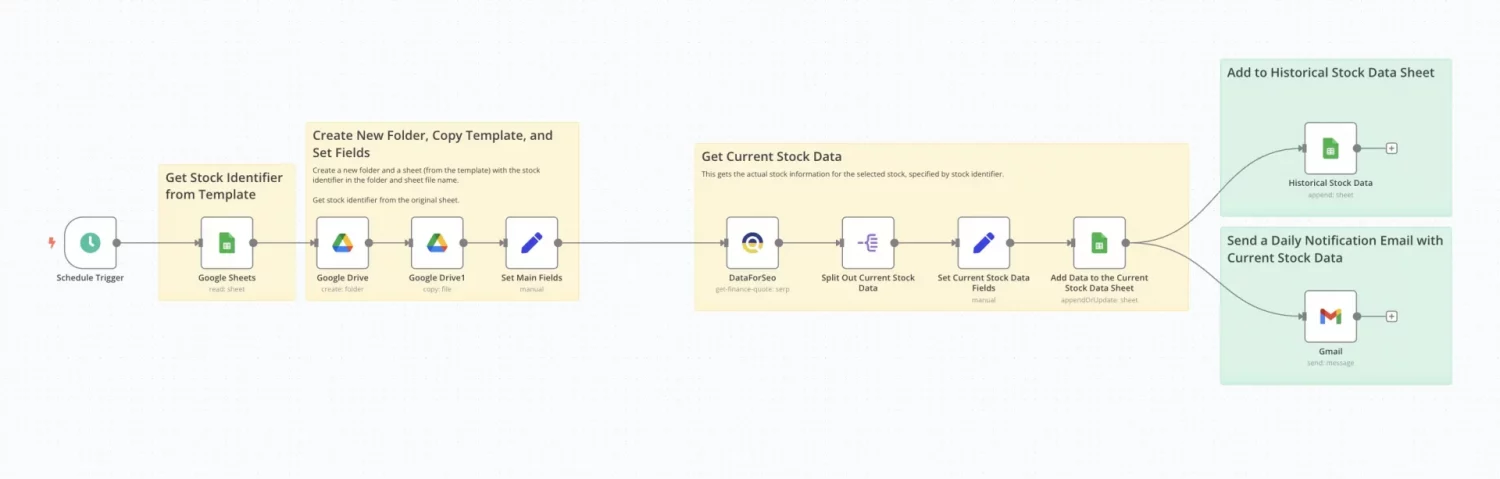The height and width of the screenshot is (479, 1500).
Task: Select 'Send a Daily Notification Email' note heading
Action: (x=1335, y=249)
